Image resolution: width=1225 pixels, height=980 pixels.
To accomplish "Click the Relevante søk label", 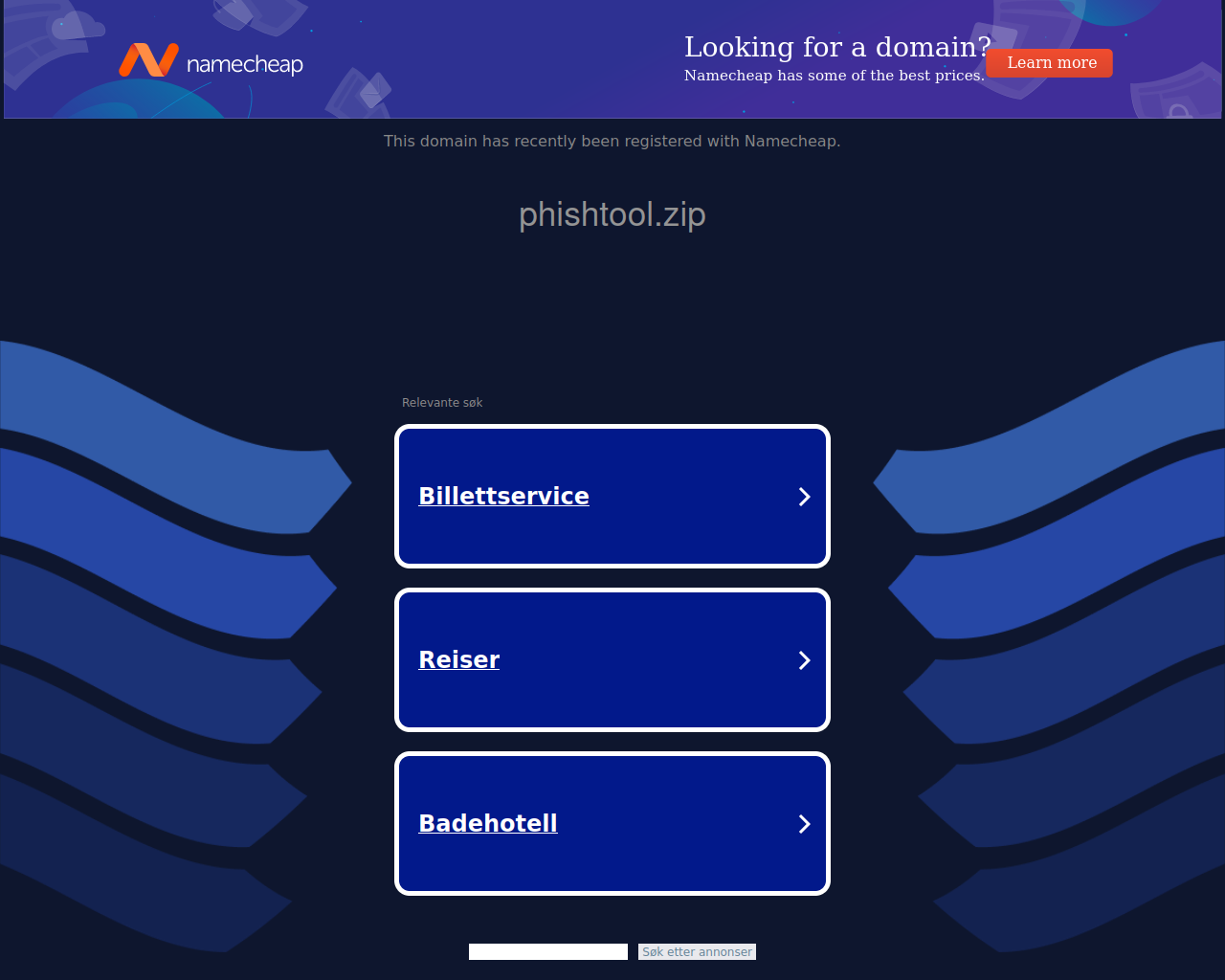I will point(442,403).
